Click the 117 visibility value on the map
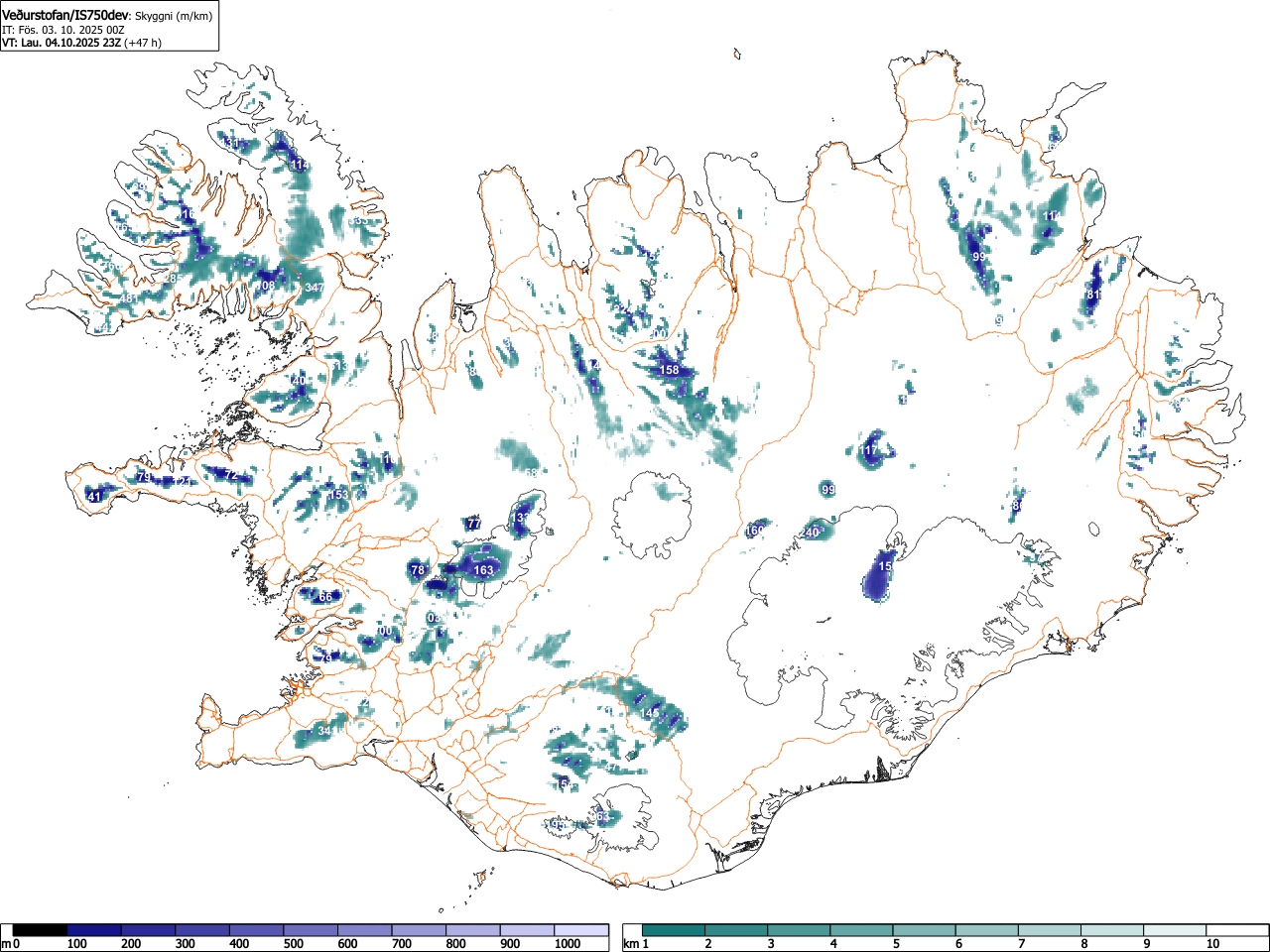 pyautogui.click(x=869, y=451)
